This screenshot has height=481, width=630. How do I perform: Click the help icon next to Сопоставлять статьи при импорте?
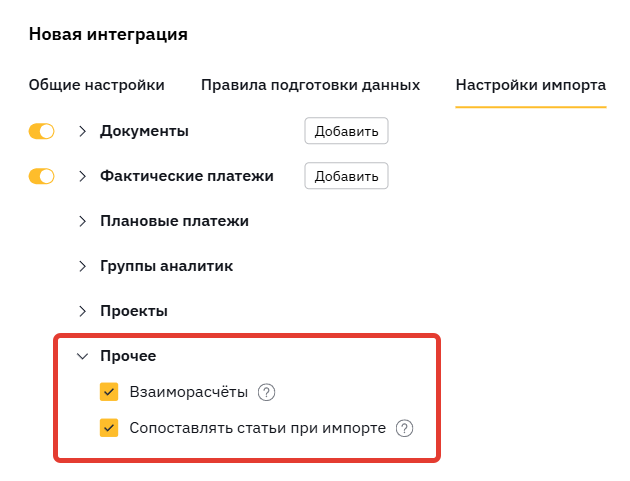[404, 428]
